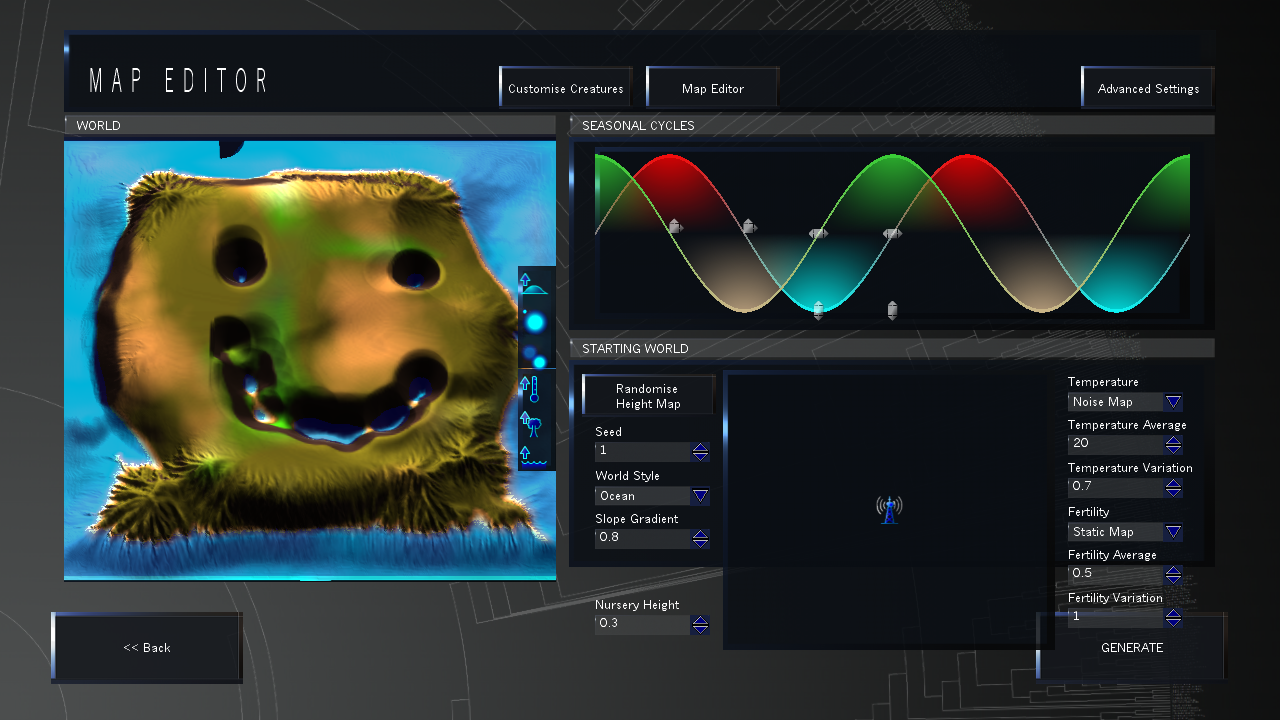The height and width of the screenshot is (720, 1280).
Task: Click the "Temperature Average" label
Action: [x=1127, y=425]
